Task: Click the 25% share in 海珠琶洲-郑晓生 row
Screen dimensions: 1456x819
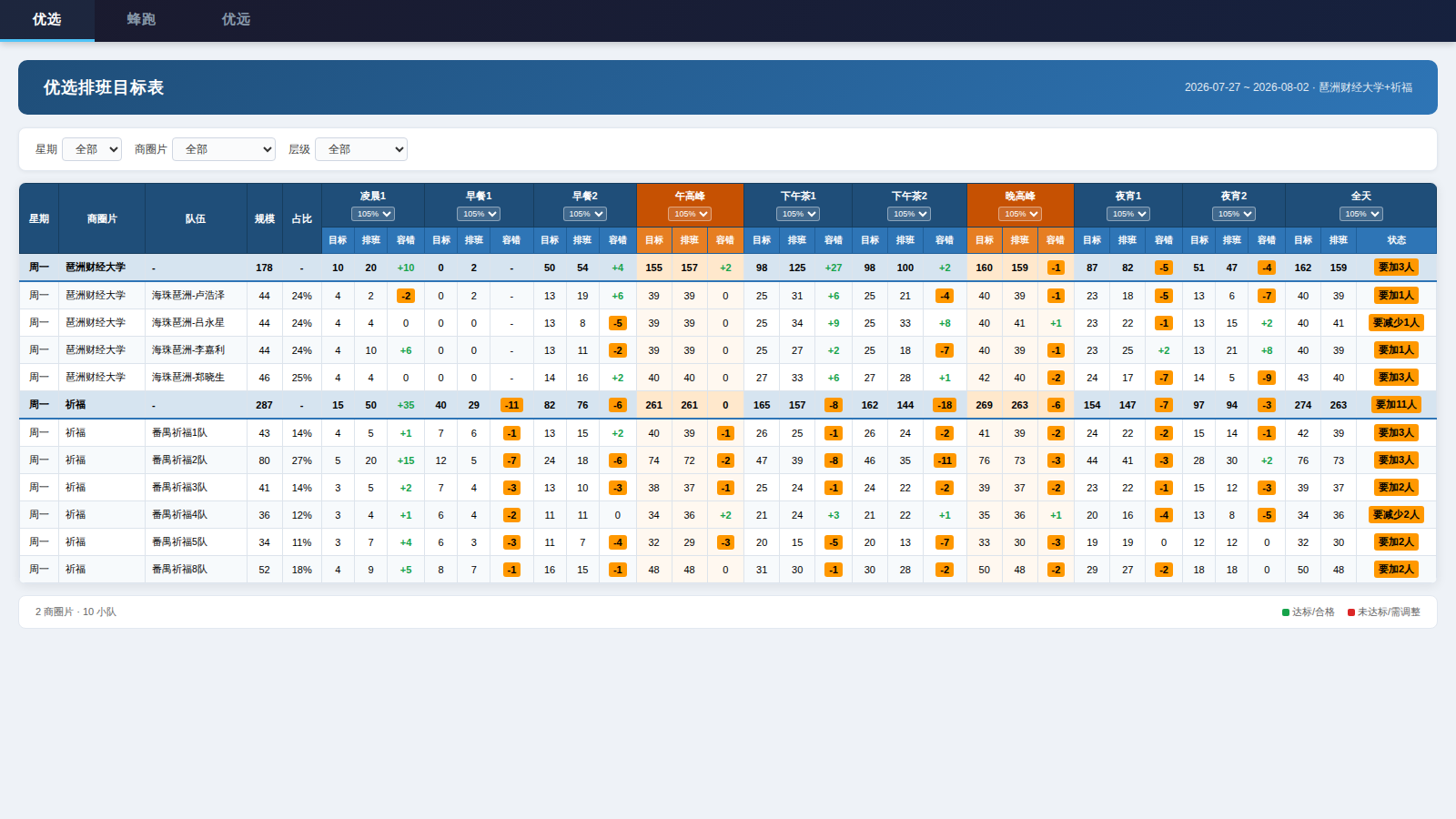Action: [x=302, y=378]
